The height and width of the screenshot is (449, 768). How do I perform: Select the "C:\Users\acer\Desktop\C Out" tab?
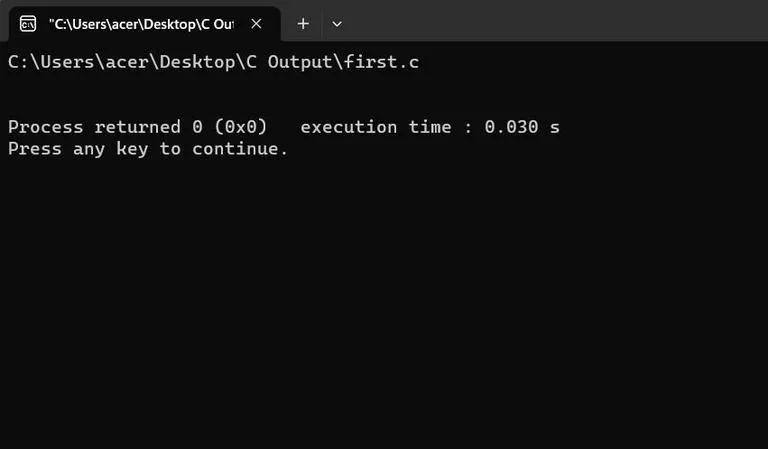140,23
